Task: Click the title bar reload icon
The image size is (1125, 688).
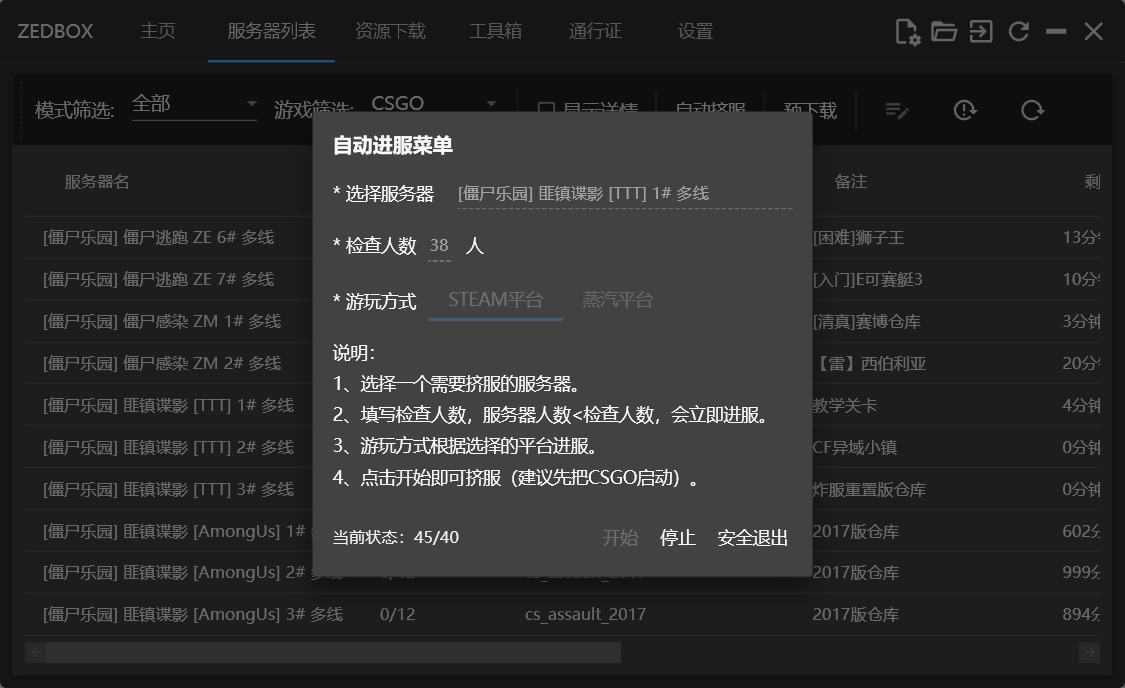Action: pos(1019,32)
